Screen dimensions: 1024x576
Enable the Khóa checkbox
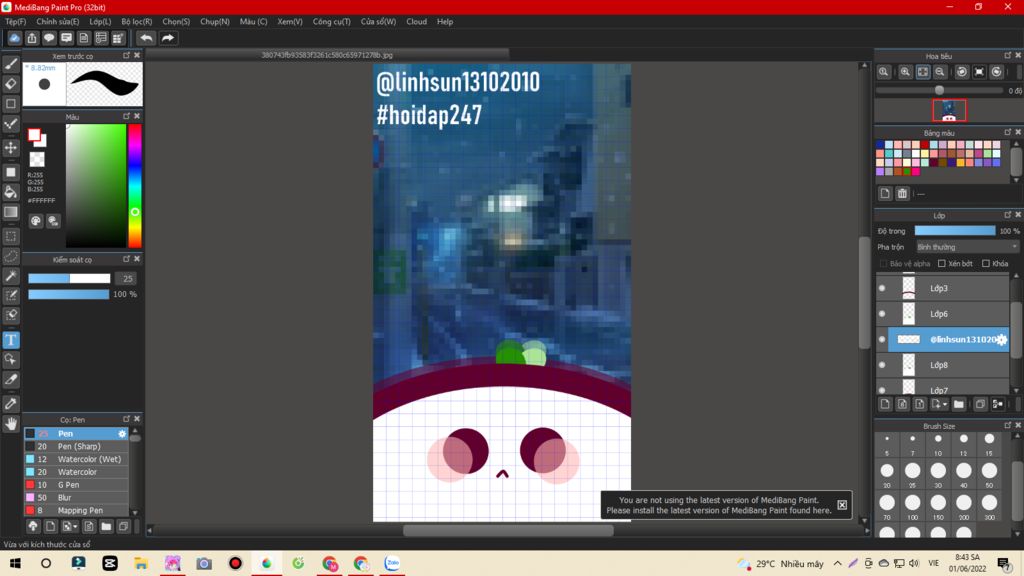986,264
